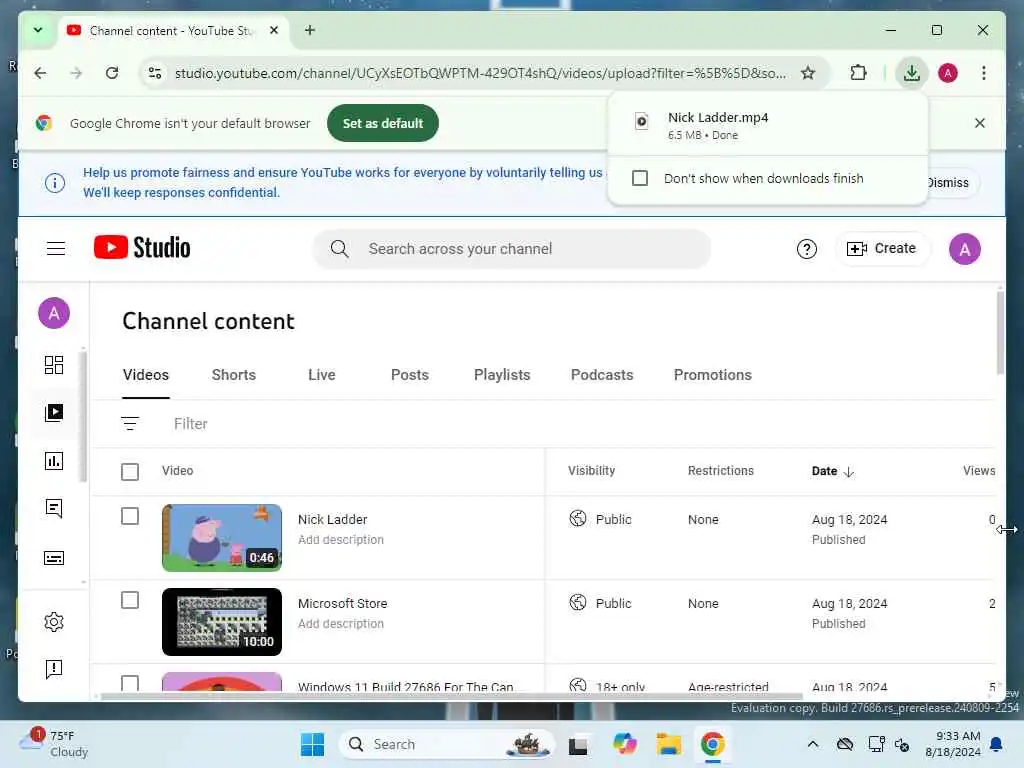The image size is (1024, 768).
Task: Switch to the Videos tab
Action: pos(146,375)
